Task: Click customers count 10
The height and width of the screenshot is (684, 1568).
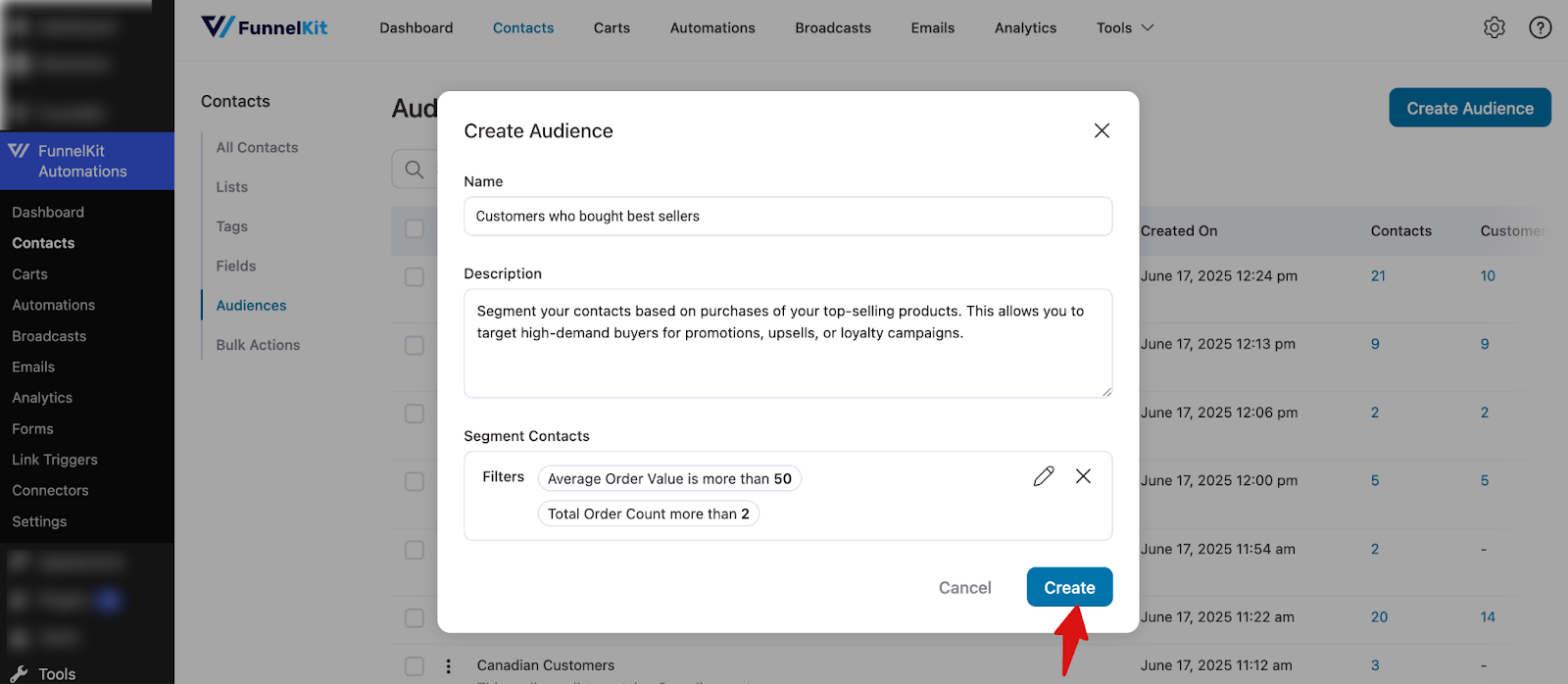Action: [x=1488, y=276]
